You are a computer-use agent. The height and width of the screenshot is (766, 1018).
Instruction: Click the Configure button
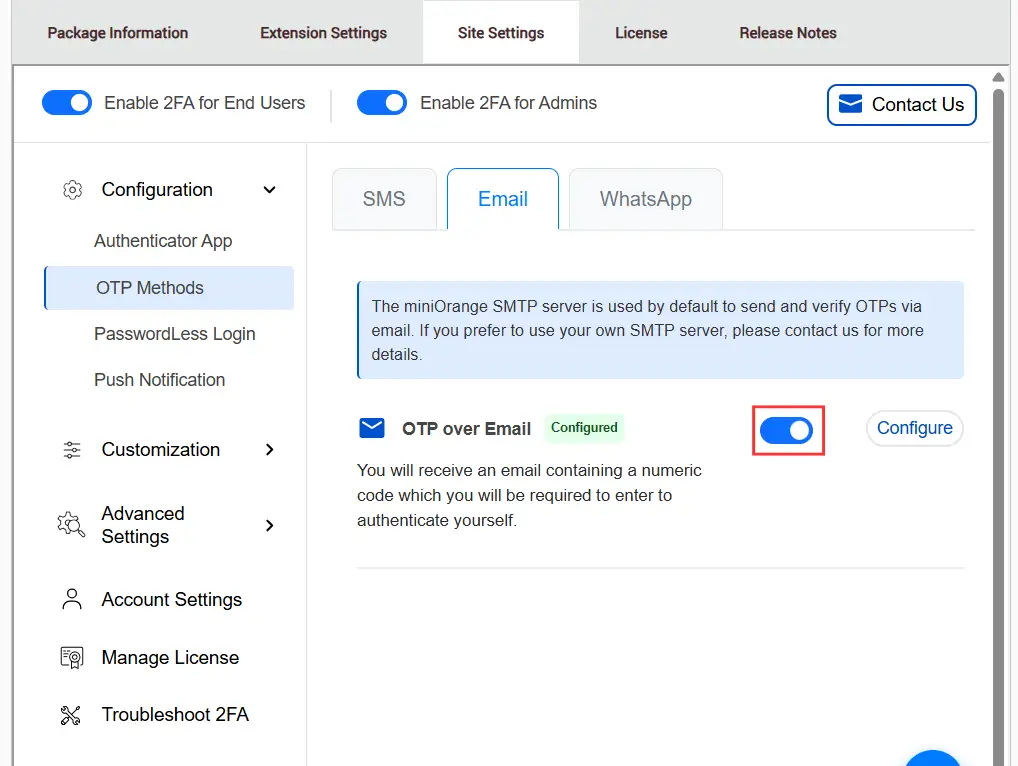pyautogui.click(x=914, y=427)
